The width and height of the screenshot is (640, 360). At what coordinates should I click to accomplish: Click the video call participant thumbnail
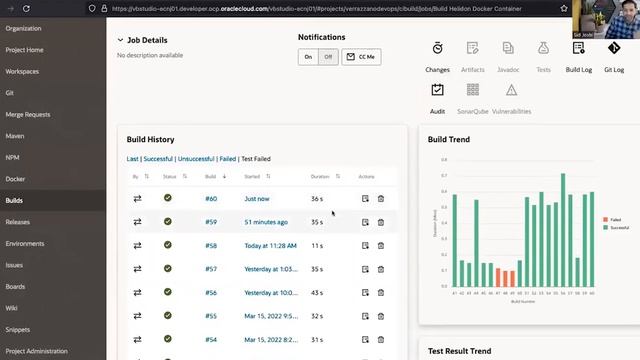(606, 19)
